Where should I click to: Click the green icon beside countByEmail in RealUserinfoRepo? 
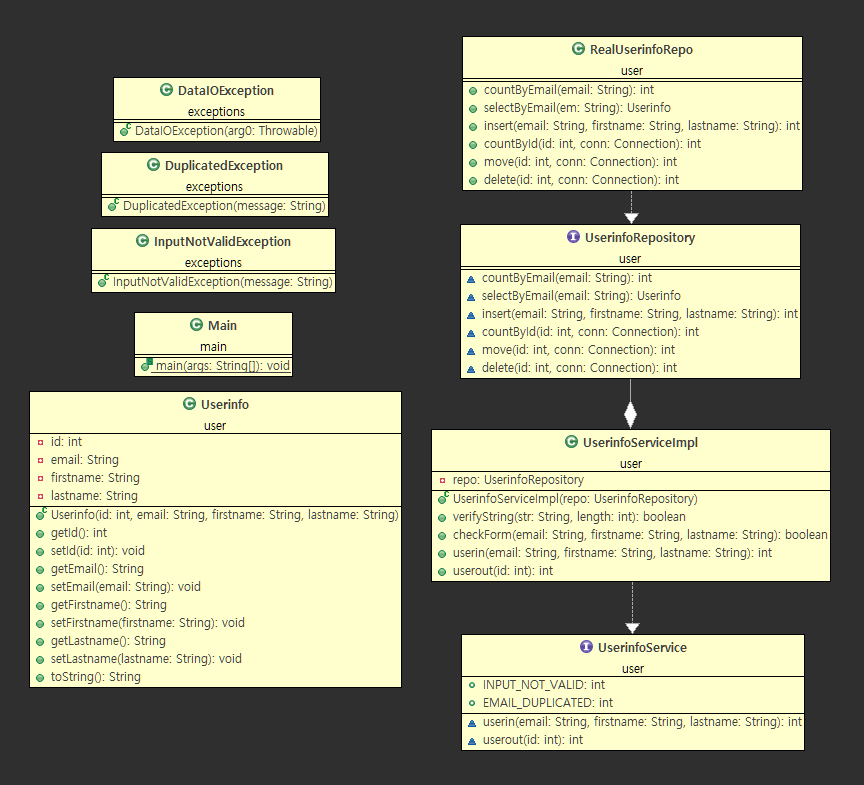(x=473, y=91)
